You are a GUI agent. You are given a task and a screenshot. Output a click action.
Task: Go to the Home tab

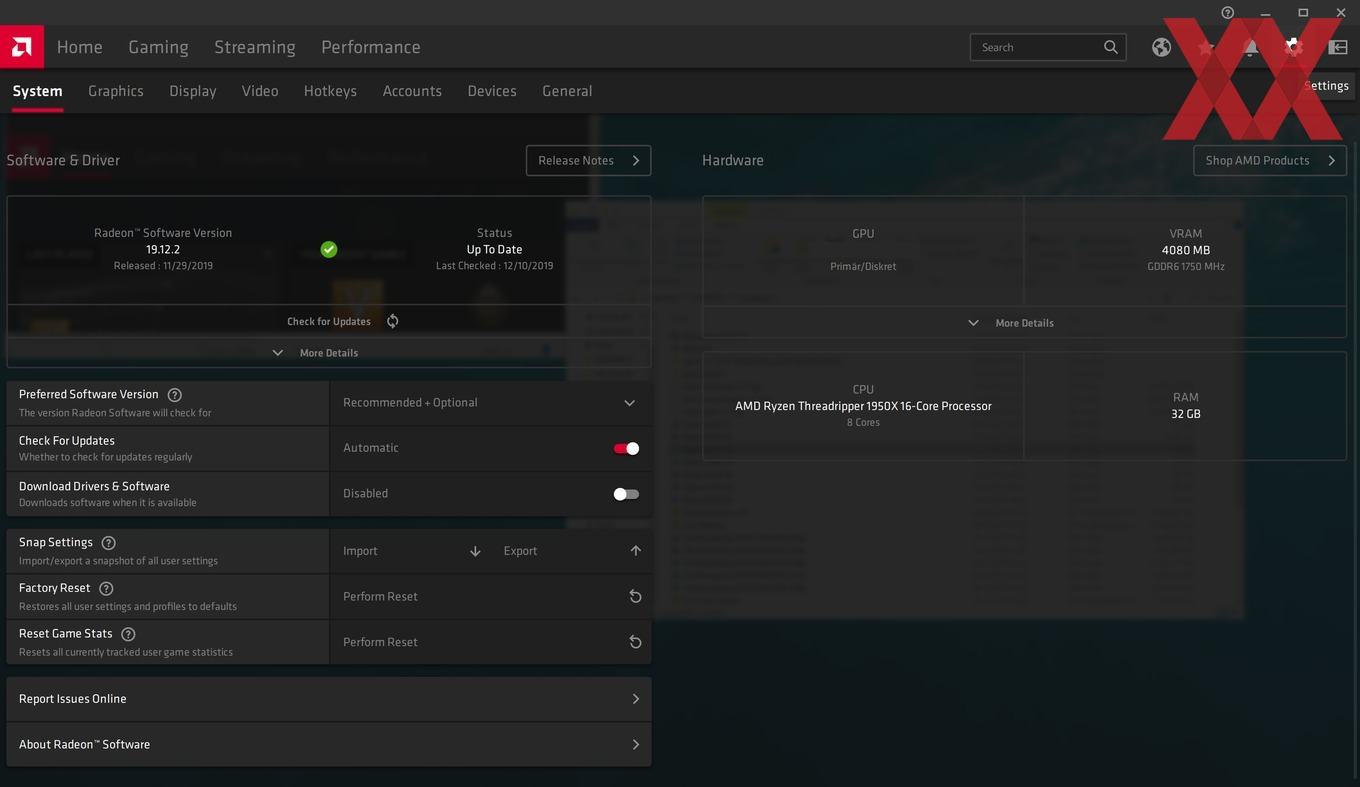point(80,47)
